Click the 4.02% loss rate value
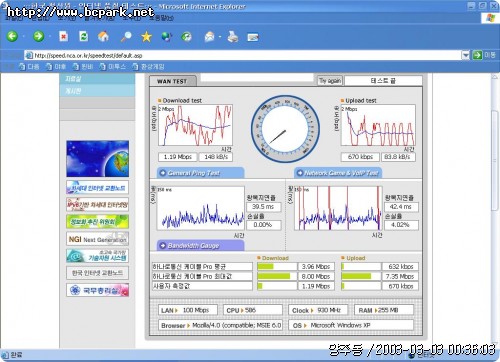 (401, 225)
